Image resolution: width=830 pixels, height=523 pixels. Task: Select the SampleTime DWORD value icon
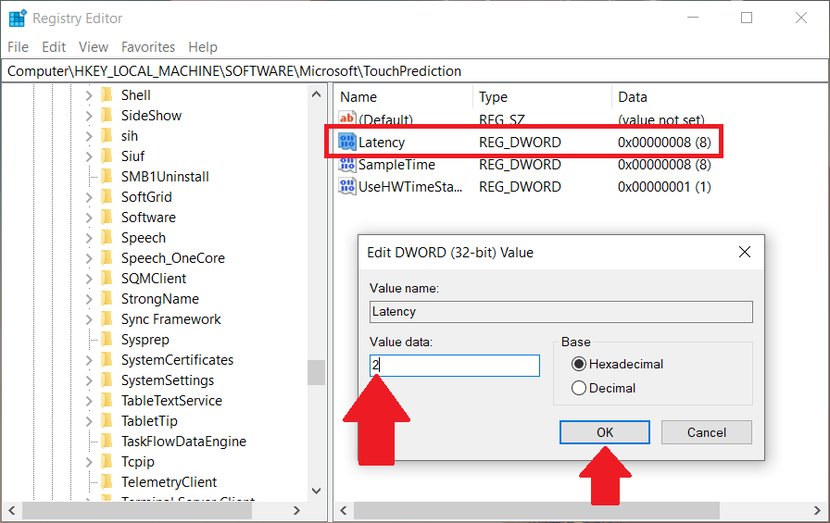tap(347, 165)
